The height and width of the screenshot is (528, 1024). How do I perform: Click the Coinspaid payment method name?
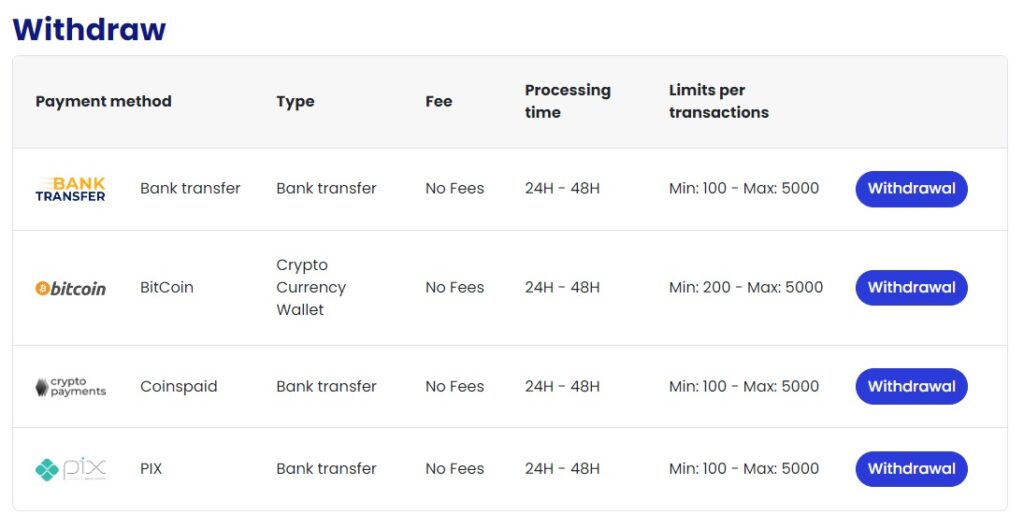[x=178, y=386]
